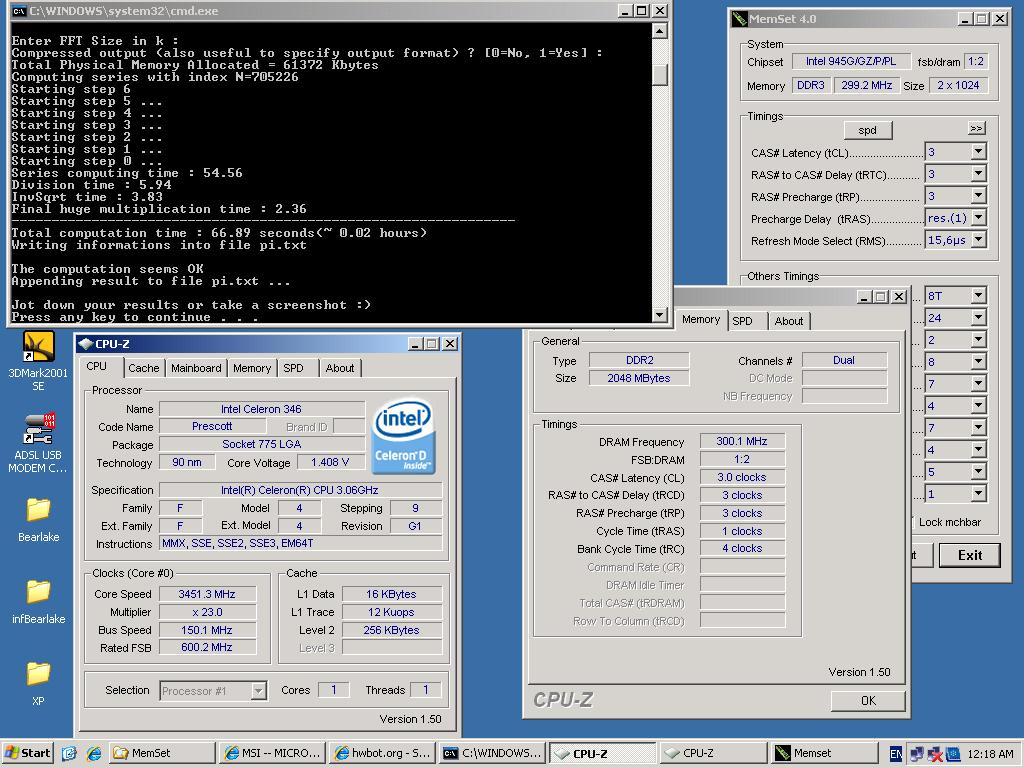The height and width of the screenshot is (768, 1024).
Task: Expand the RAS# to CAS# Delay dropdown
Action: (x=978, y=174)
